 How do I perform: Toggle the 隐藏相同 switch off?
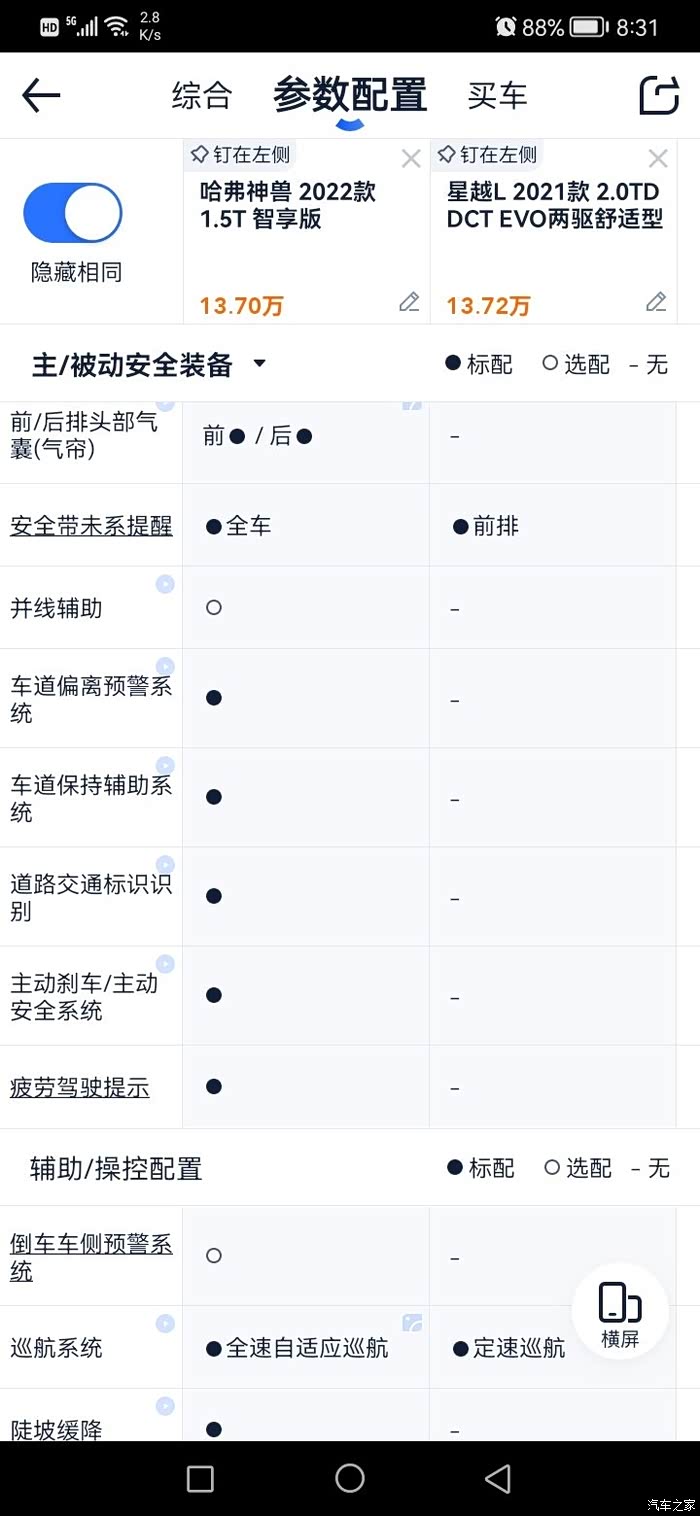click(73, 213)
